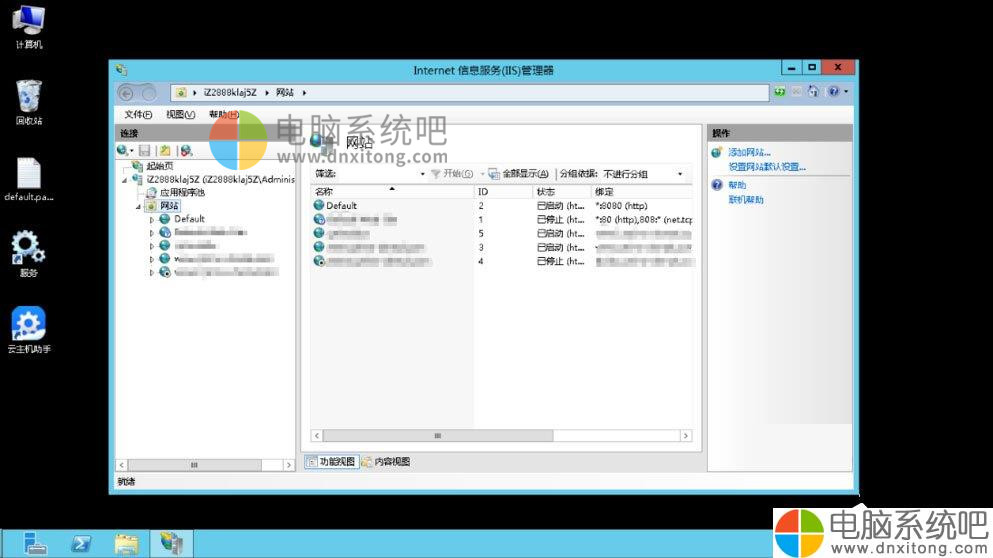Click the connections tree scrollbar's left arrow
Screen dimensions: 993x558
click(x=122, y=465)
